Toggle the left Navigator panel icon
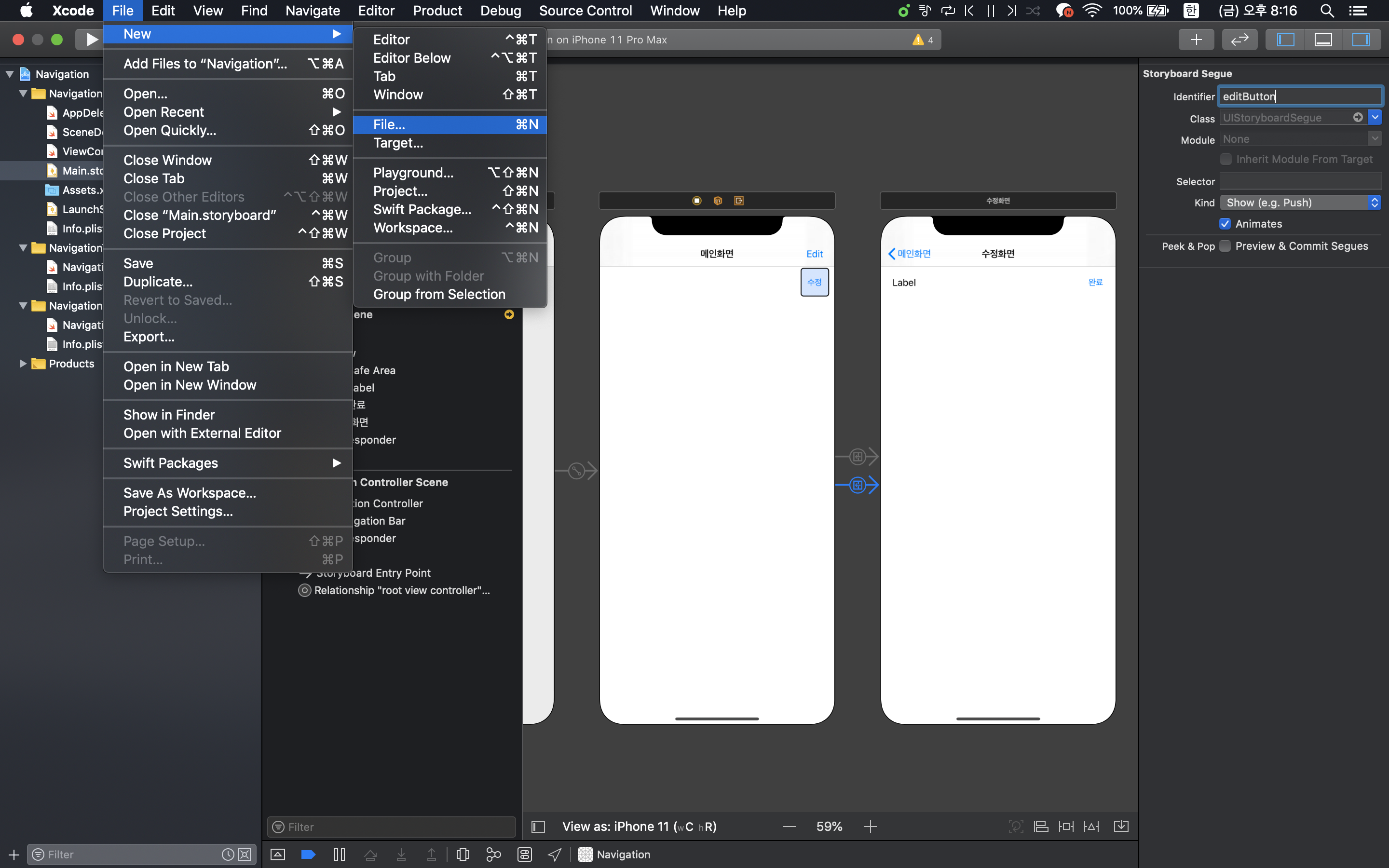This screenshot has width=1389, height=868. (x=1285, y=39)
